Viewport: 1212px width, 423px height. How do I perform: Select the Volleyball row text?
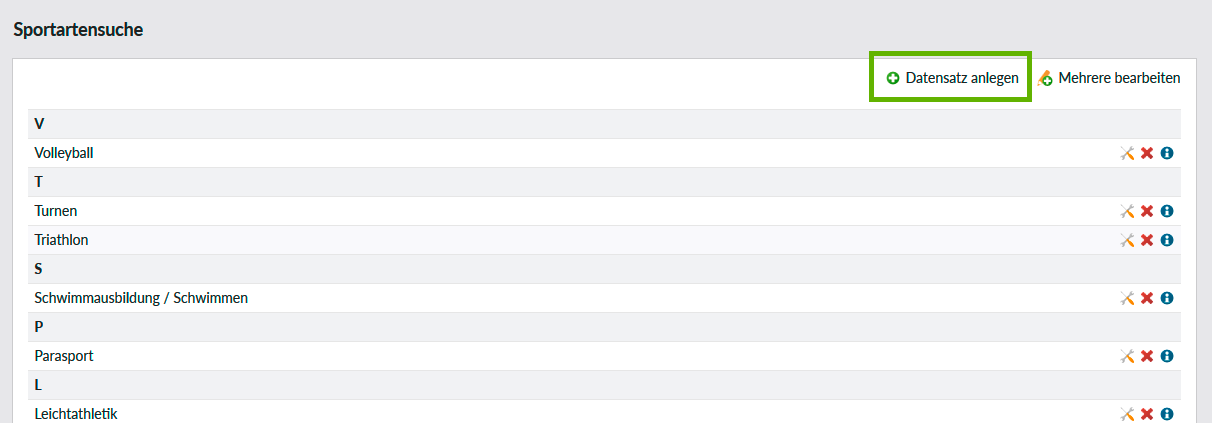click(x=64, y=154)
